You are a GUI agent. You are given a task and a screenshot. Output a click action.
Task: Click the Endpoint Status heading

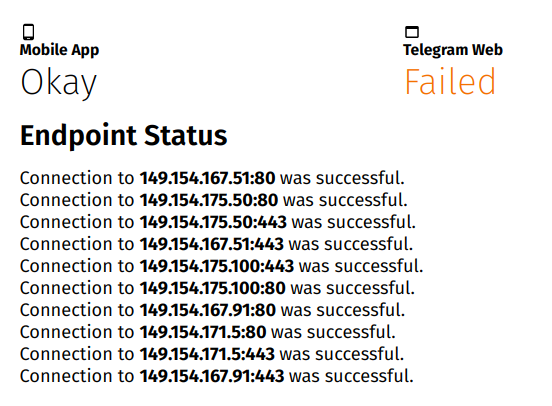(x=124, y=135)
